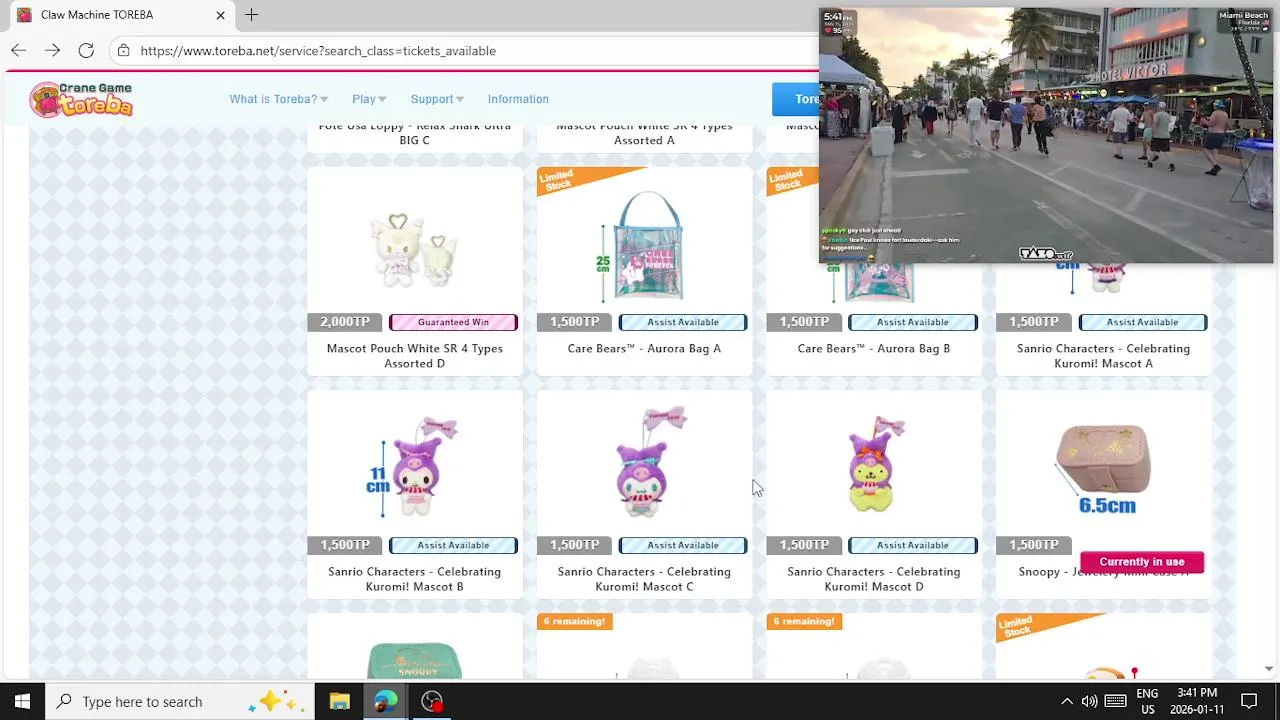The width and height of the screenshot is (1280, 720).
Task: Open Mascot Pouch White Assorted A title
Action: [x=644, y=133]
